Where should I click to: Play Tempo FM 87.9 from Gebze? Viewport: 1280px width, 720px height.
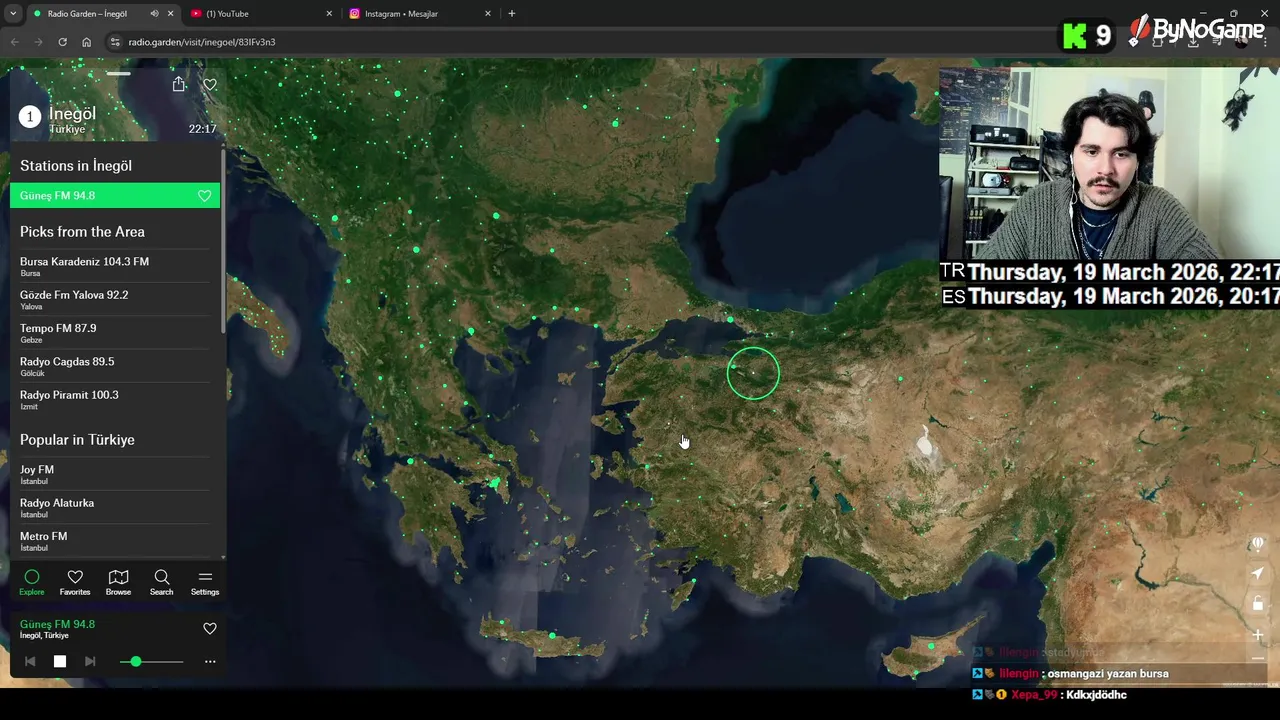pos(115,333)
